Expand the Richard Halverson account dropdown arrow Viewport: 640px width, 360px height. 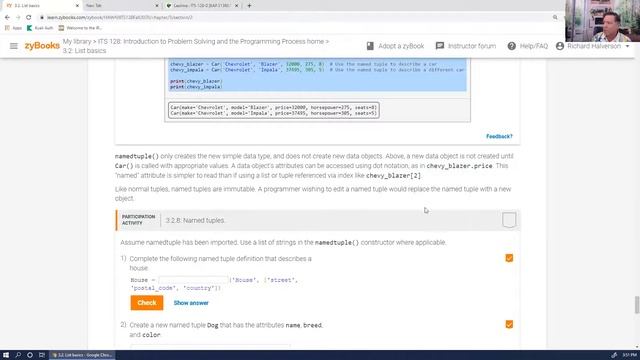[x=627, y=46]
